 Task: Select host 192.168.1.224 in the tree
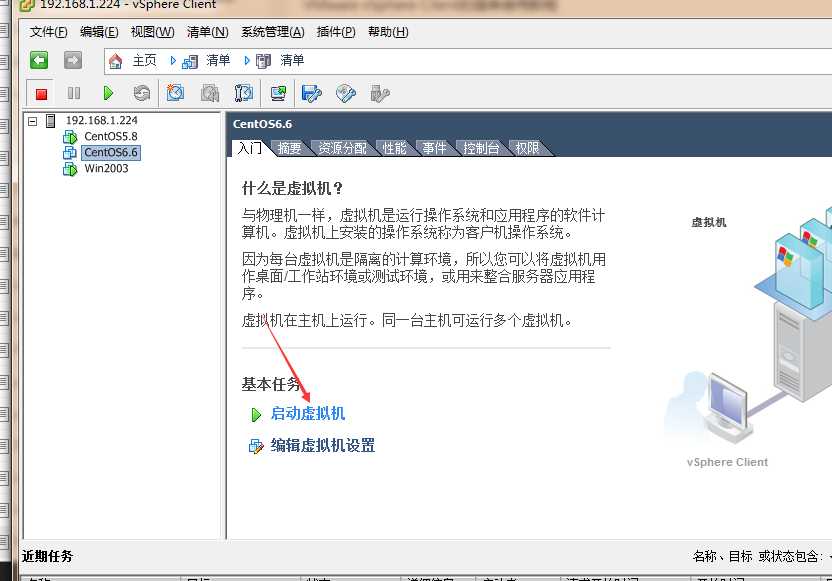101,120
